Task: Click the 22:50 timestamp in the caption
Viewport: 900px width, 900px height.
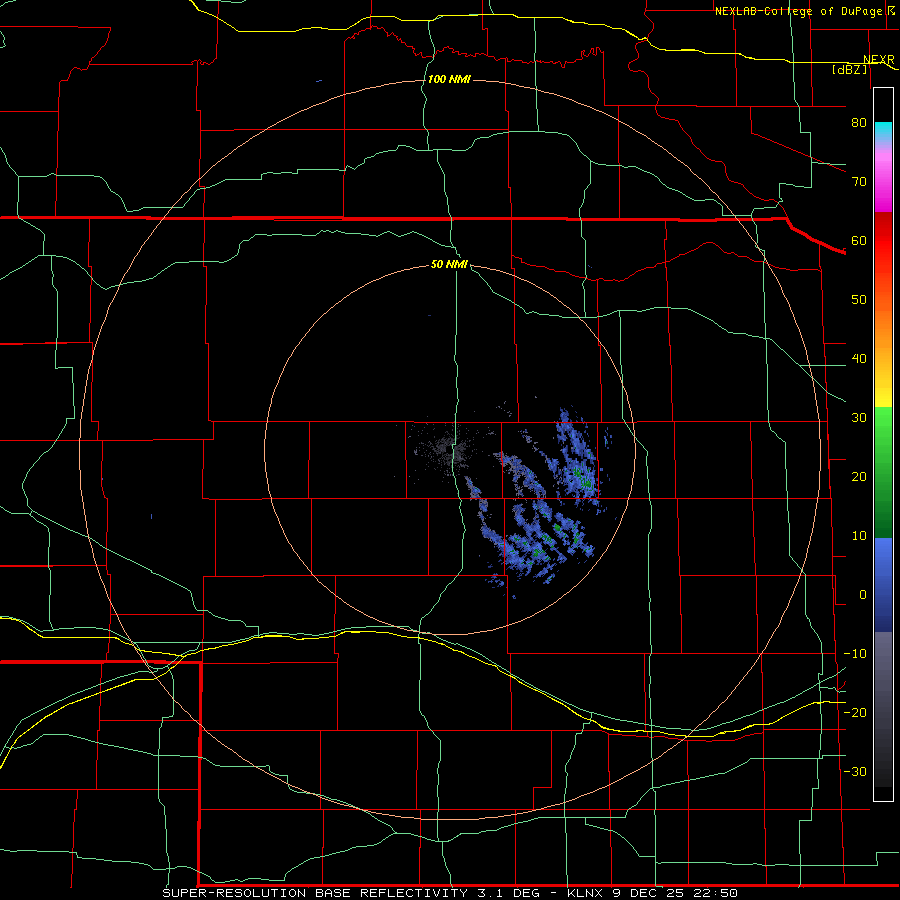Action: point(715,893)
